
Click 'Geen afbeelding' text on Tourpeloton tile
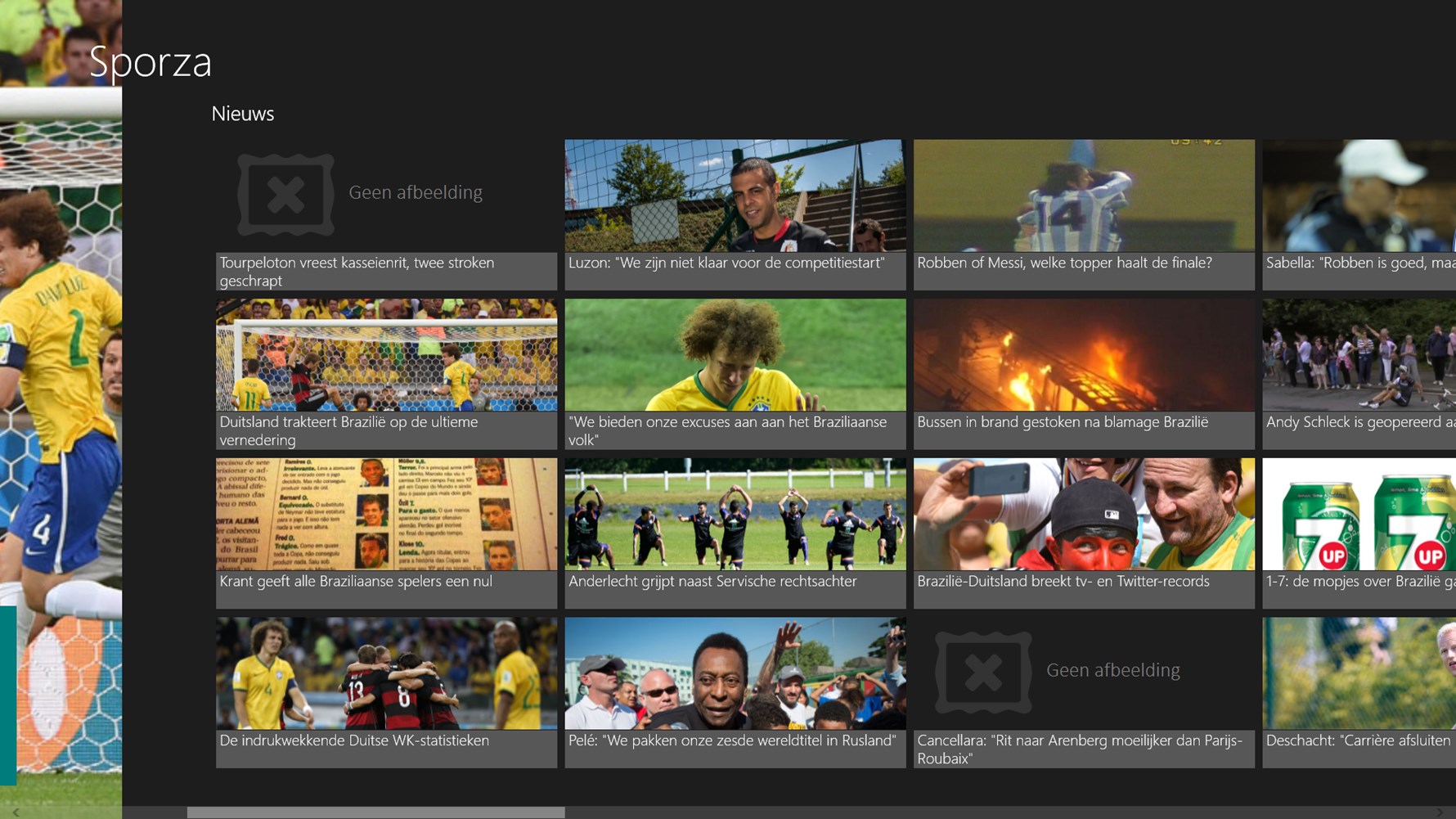pyautogui.click(x=416, y=192)
